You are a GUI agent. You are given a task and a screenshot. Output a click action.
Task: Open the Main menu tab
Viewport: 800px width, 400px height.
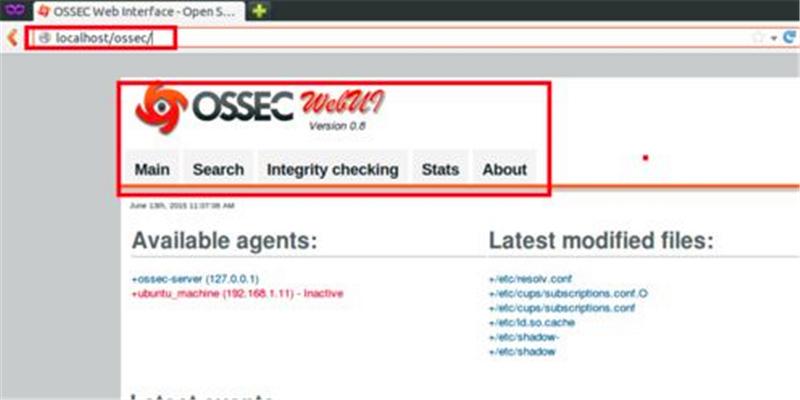click(152, 169)
